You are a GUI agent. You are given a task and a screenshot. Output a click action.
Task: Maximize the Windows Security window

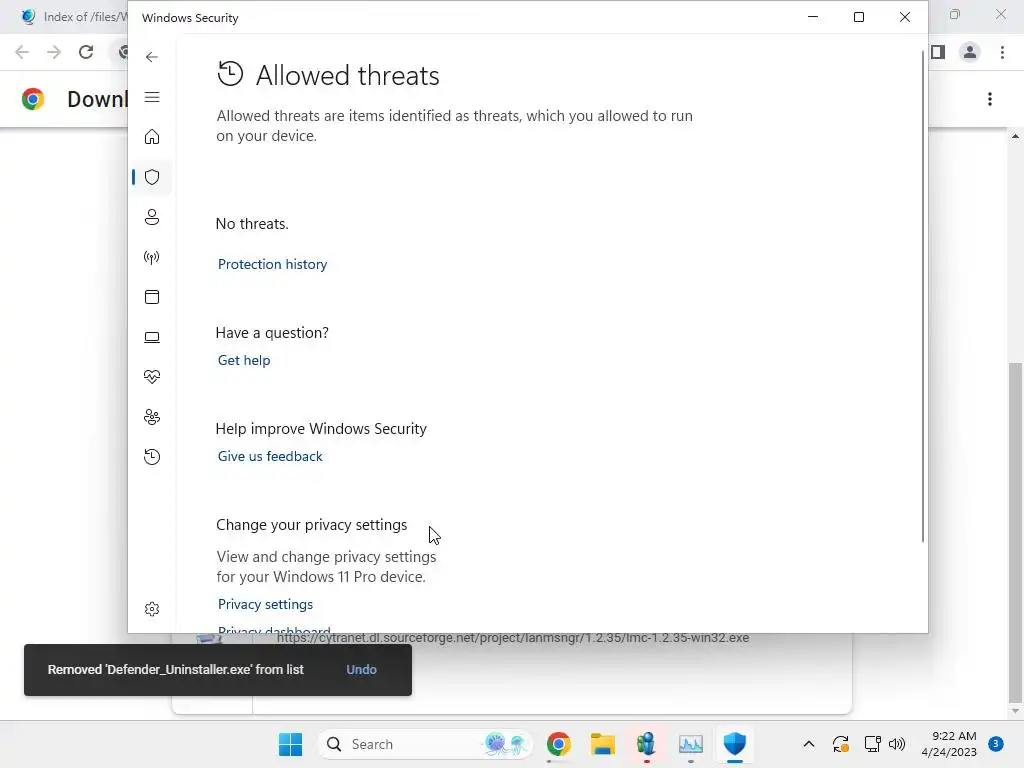[x=859, y=17]
